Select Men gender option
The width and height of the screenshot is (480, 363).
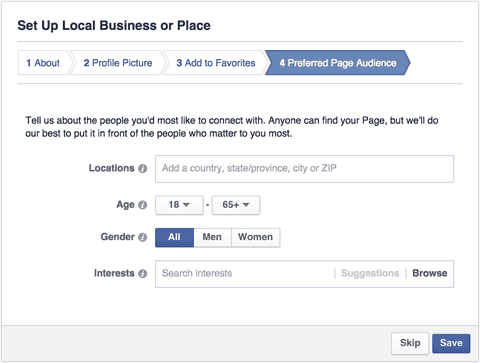(x=212, y=237)
